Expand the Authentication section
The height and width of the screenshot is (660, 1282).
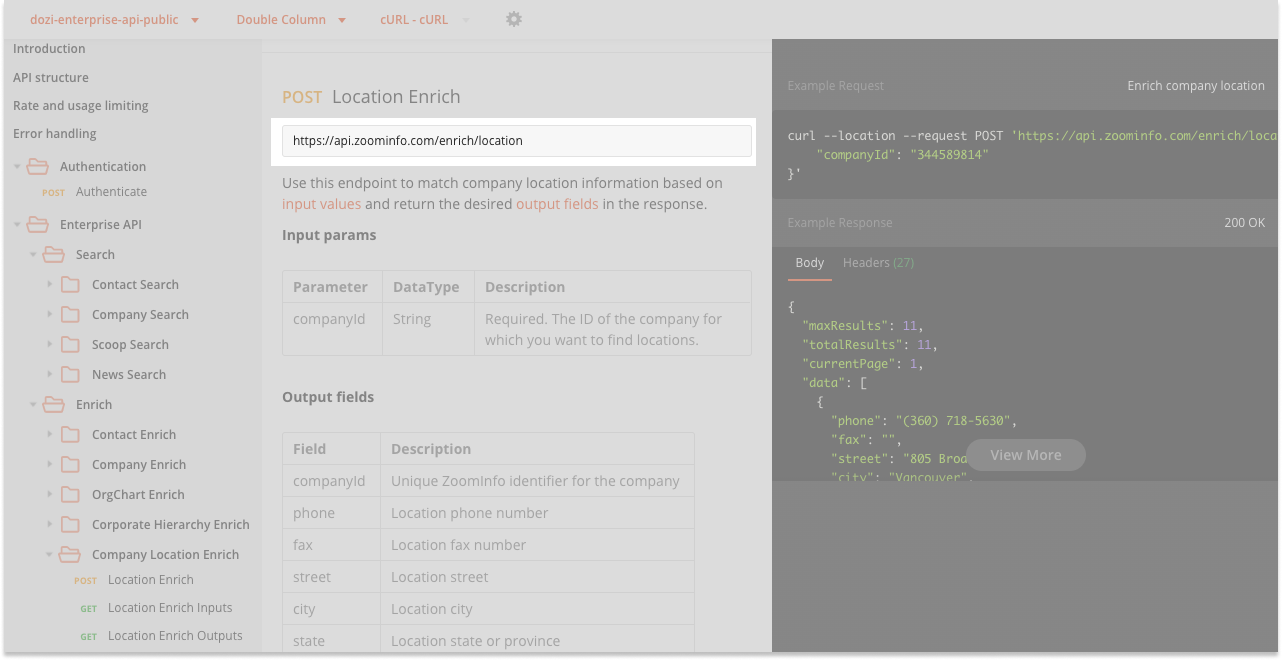click(17, 166)
